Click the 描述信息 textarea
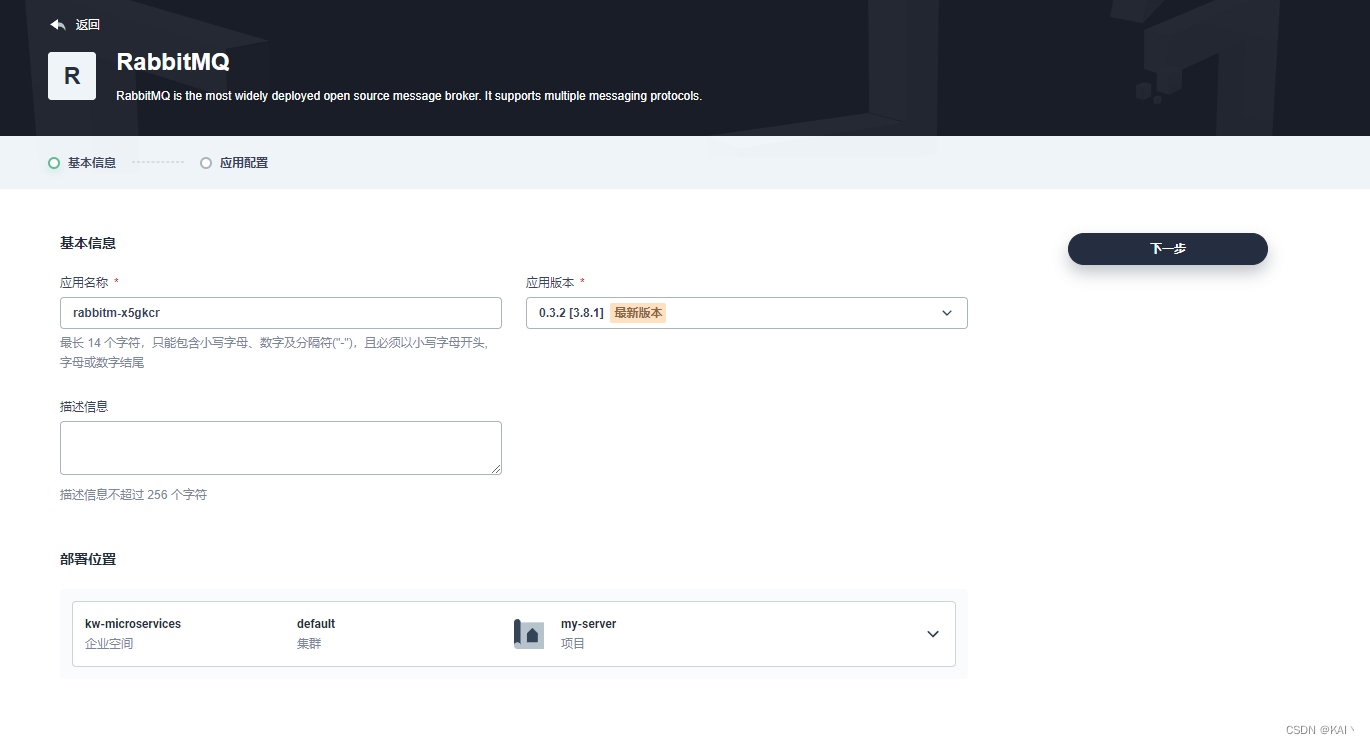Screen dimensions: 1370x744 281,448
